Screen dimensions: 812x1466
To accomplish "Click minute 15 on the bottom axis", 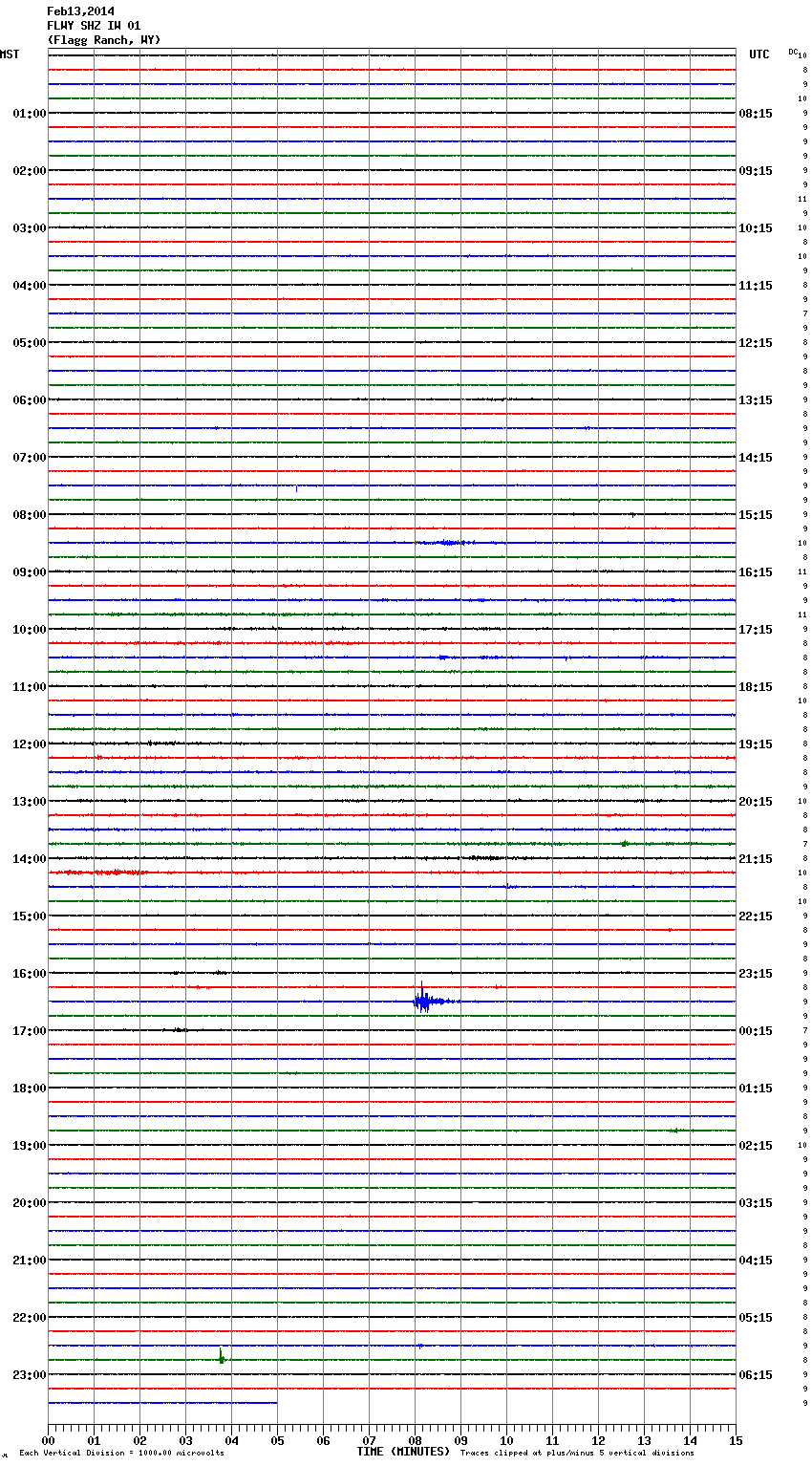I will click(x=736, y=1440).
